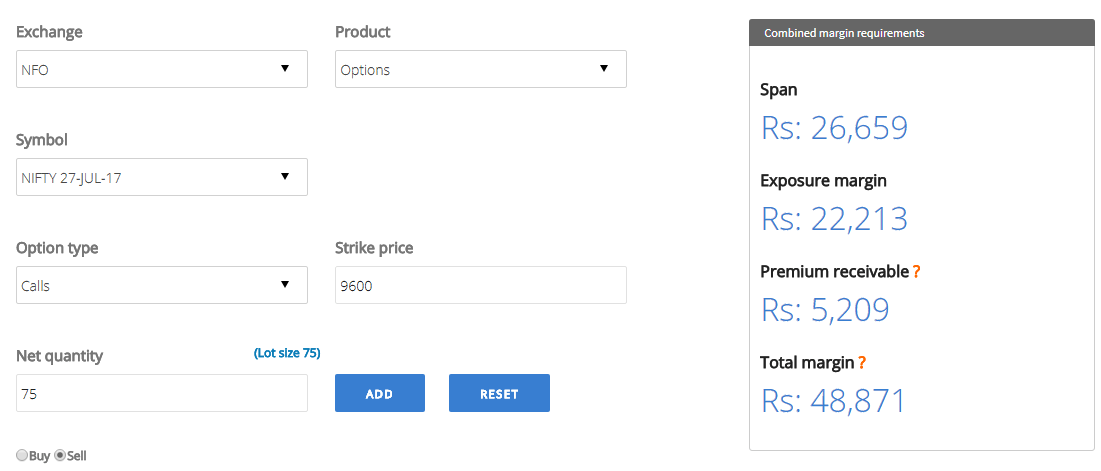Select the Sell radio button

60,455
